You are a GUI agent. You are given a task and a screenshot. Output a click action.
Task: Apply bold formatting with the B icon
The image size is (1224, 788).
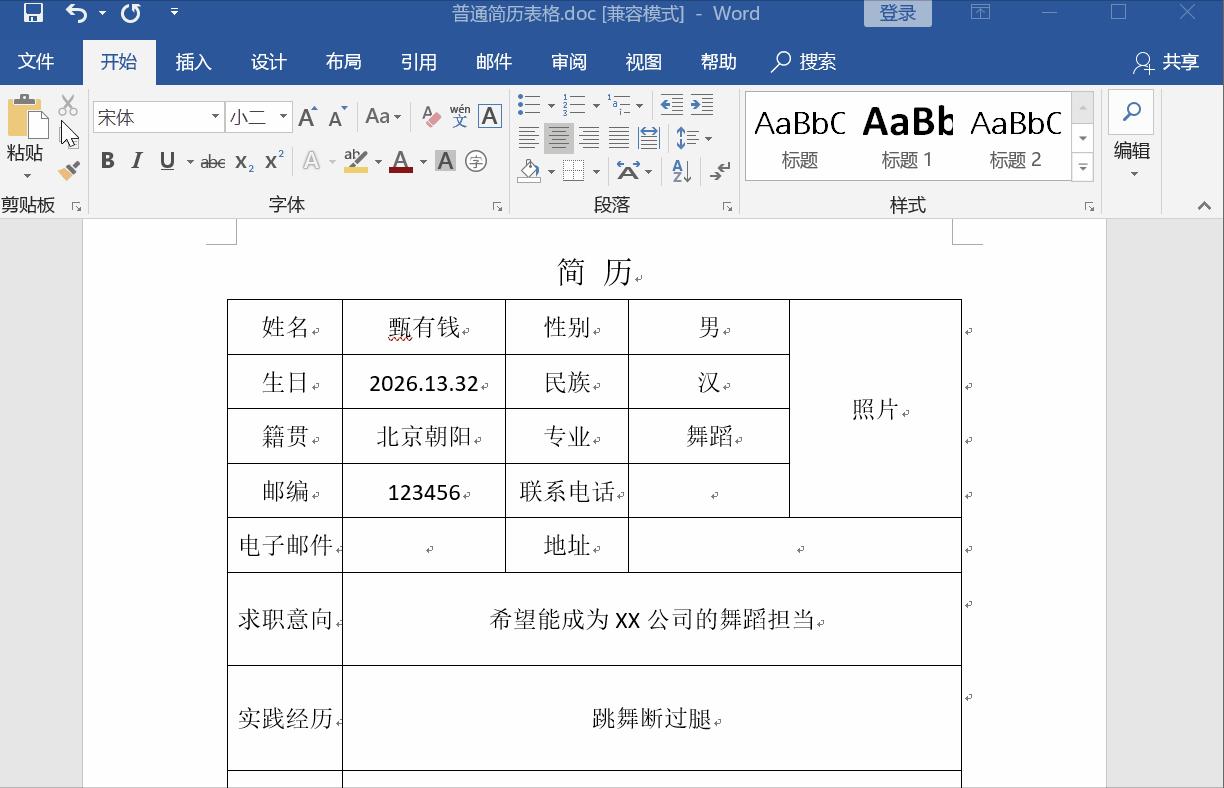tap(107, 160)
